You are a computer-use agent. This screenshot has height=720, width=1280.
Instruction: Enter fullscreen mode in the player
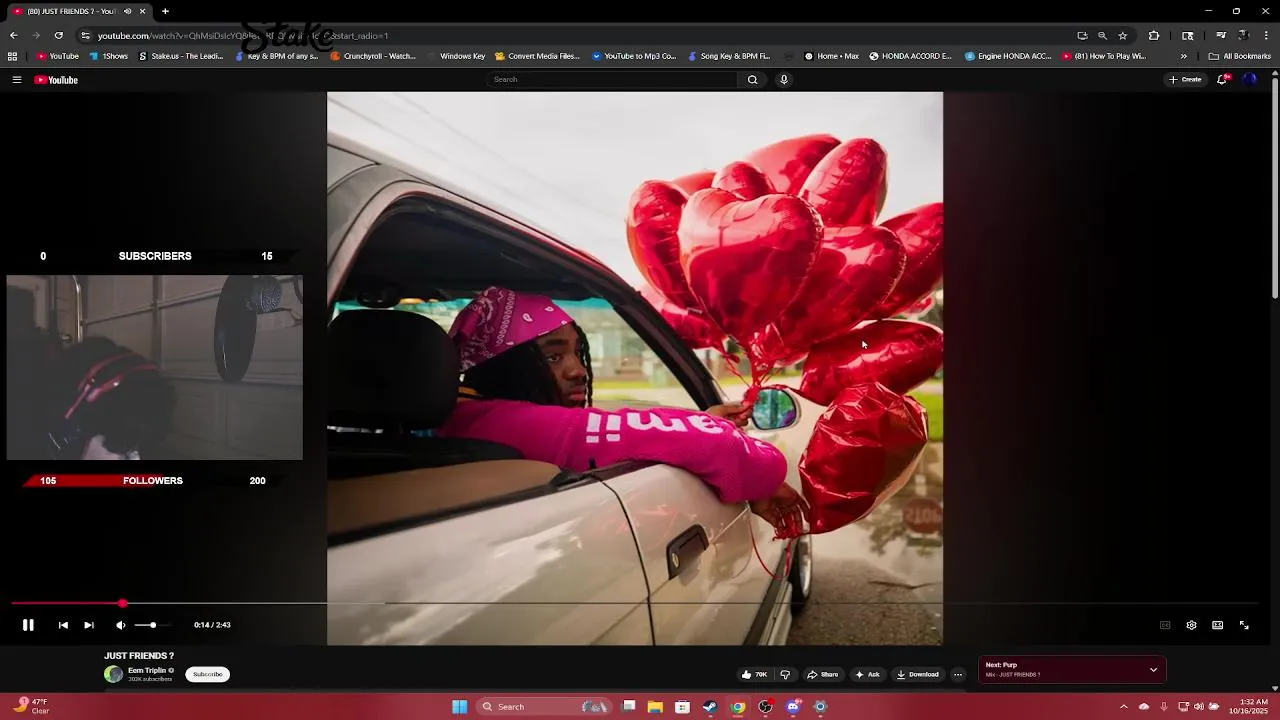(x=1244, y=625)
